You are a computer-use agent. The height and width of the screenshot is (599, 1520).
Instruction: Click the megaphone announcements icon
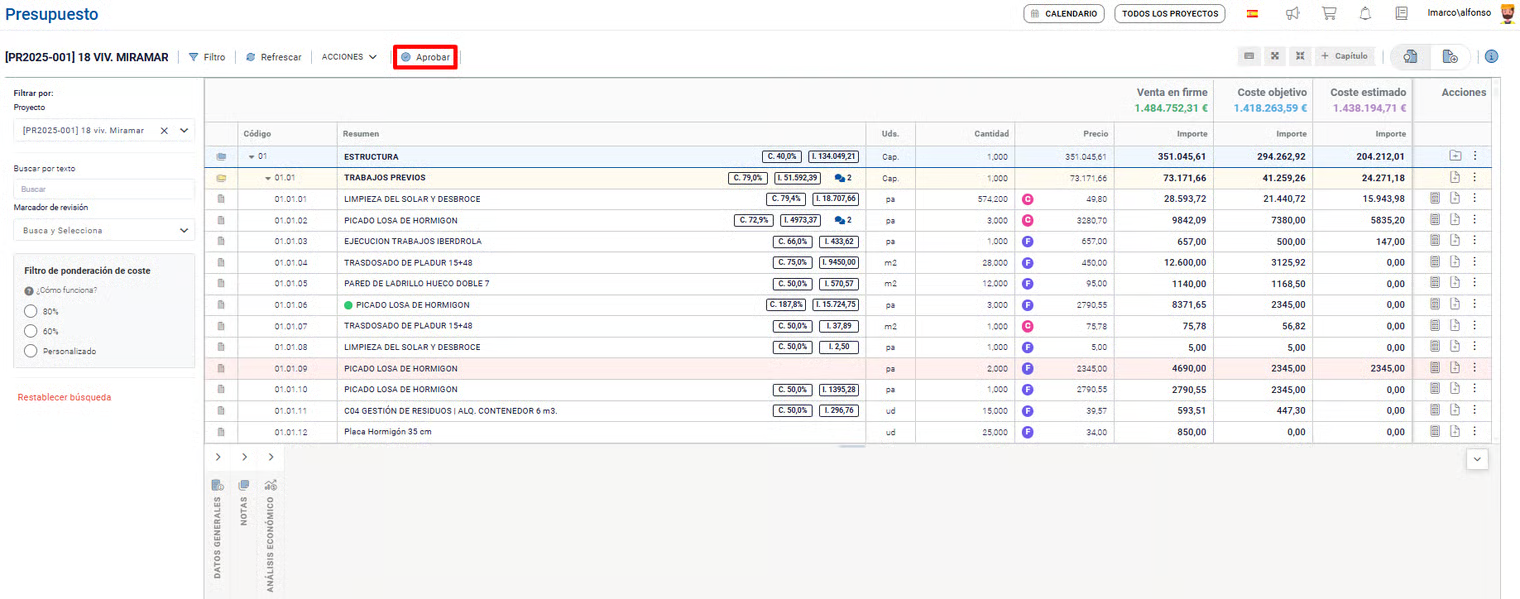click(x=1292, y=14)
